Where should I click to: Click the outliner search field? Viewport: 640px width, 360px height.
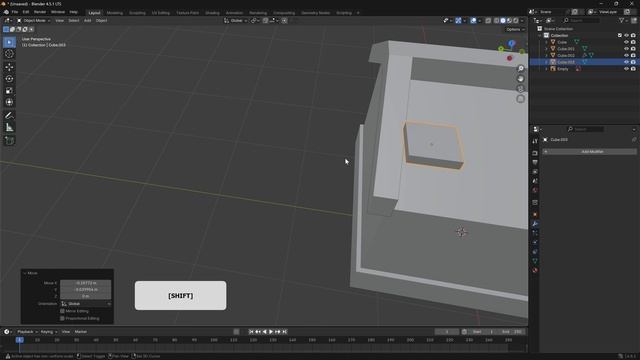click(581, 20)
